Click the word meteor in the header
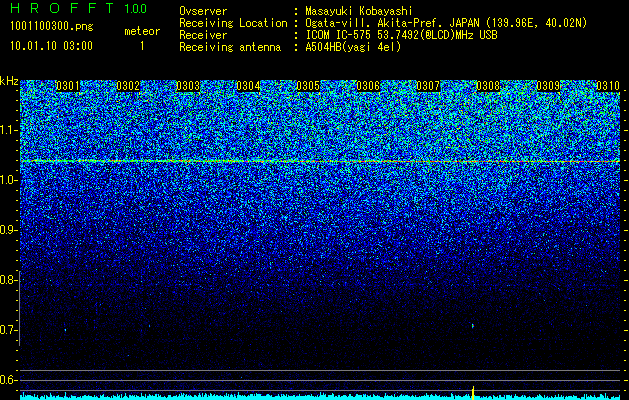The image size is (629, 400). pyautogui.click(x=142, y=31)
